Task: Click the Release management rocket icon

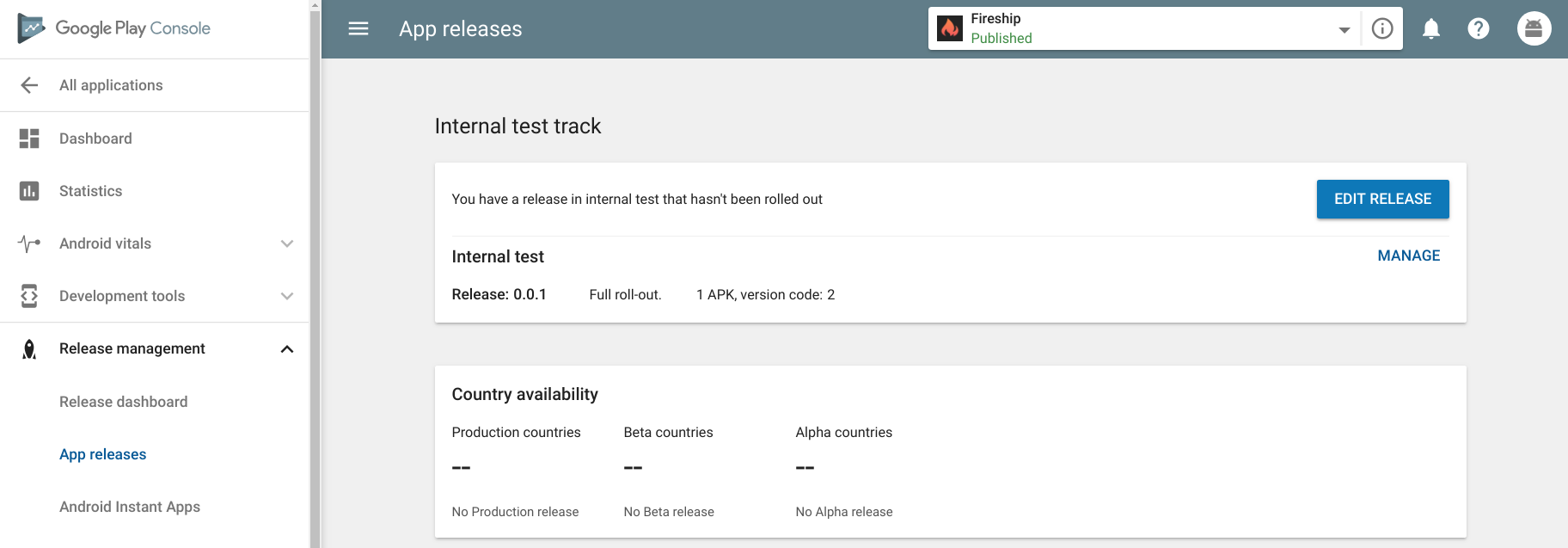Action: pos(28,348)
